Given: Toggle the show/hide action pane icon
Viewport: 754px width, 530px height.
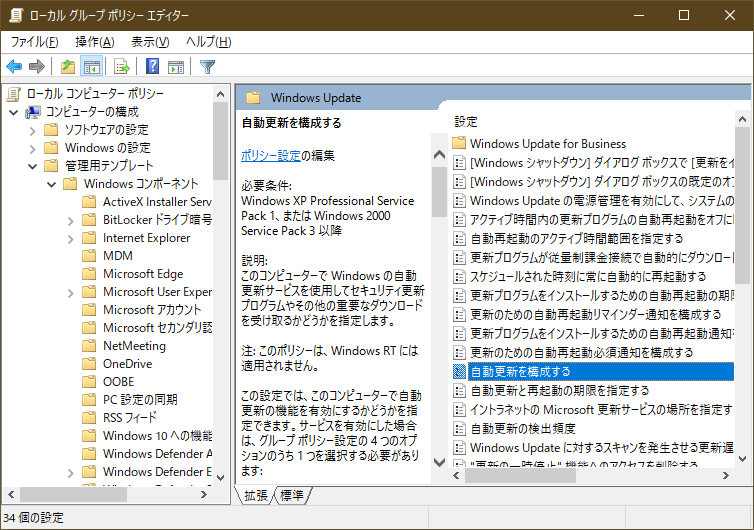Looking at the screenshot, I should coord(176,66).
